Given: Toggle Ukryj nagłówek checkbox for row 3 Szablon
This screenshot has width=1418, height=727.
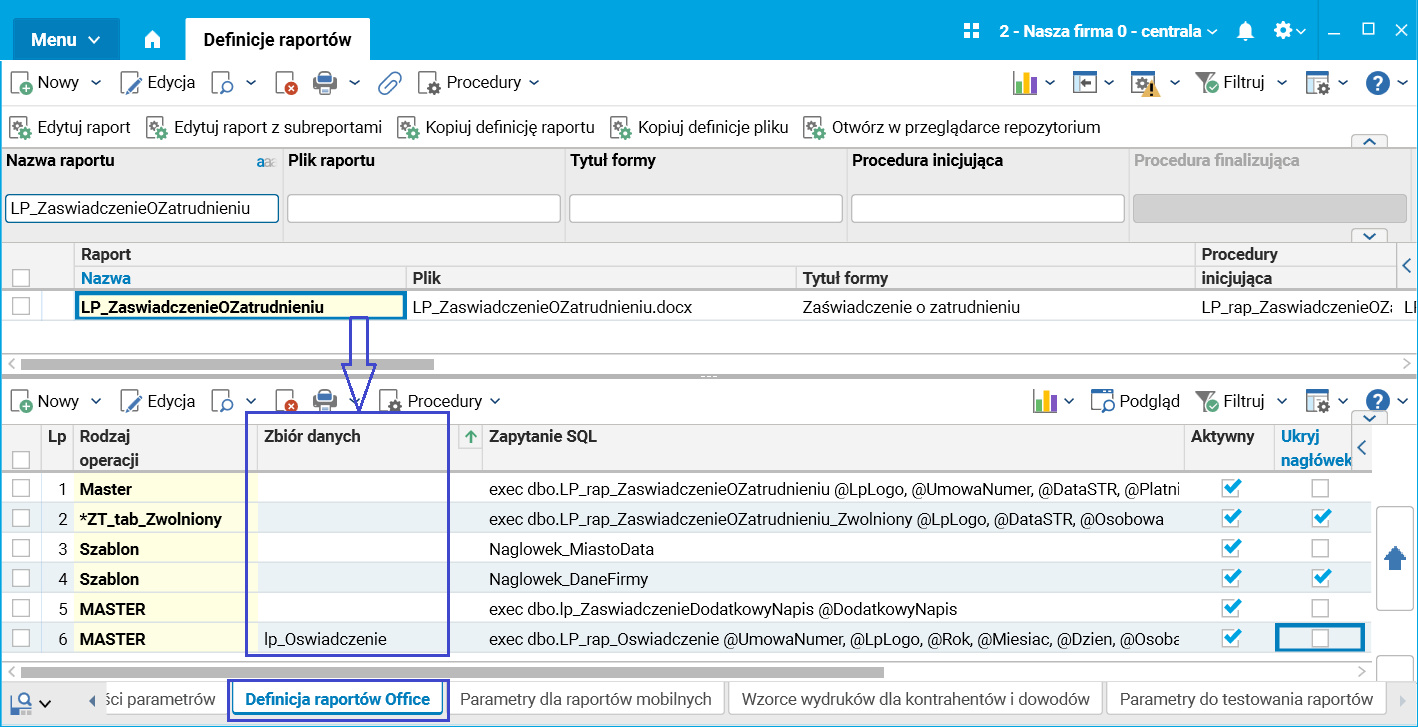Looking at the screenshot, I should coord(1320,548).
